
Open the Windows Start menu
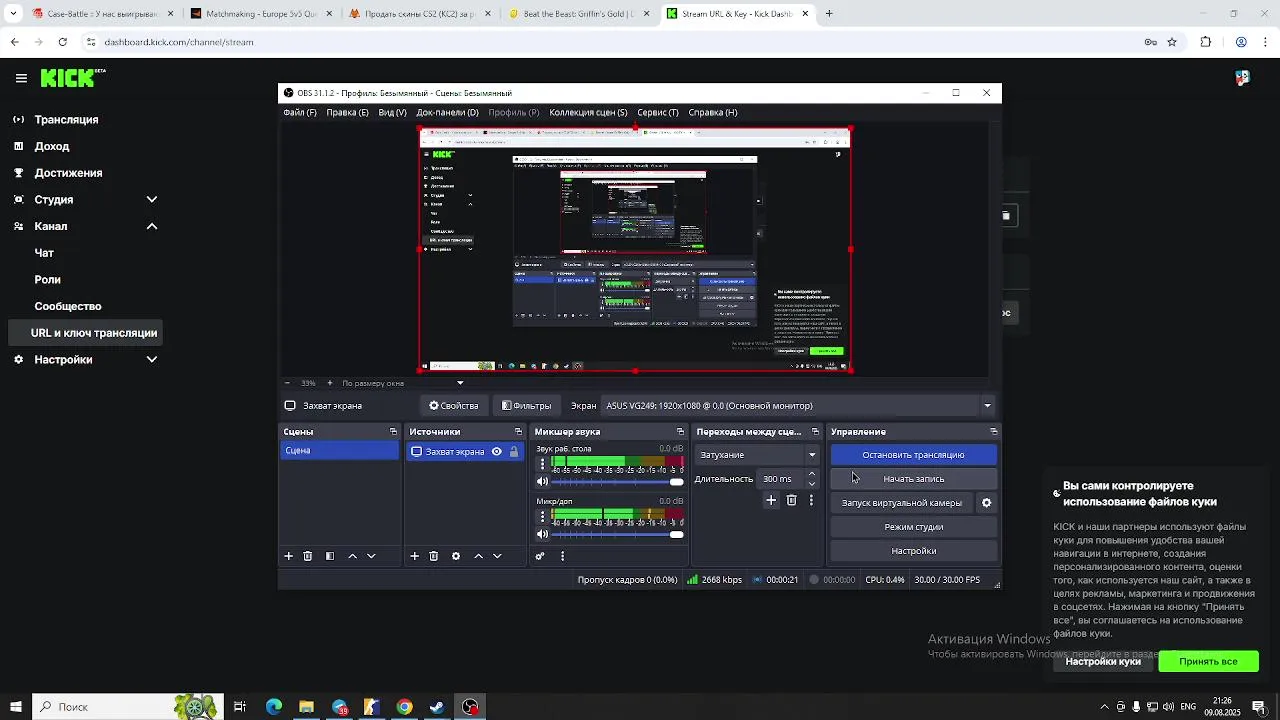15,707
